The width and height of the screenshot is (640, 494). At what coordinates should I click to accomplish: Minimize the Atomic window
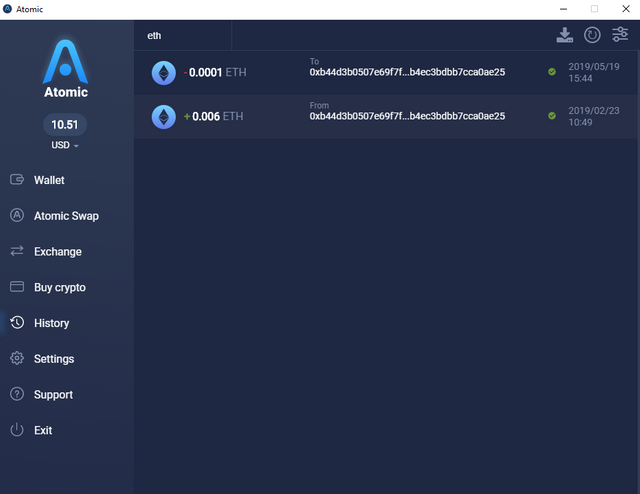tap(563, 9)
